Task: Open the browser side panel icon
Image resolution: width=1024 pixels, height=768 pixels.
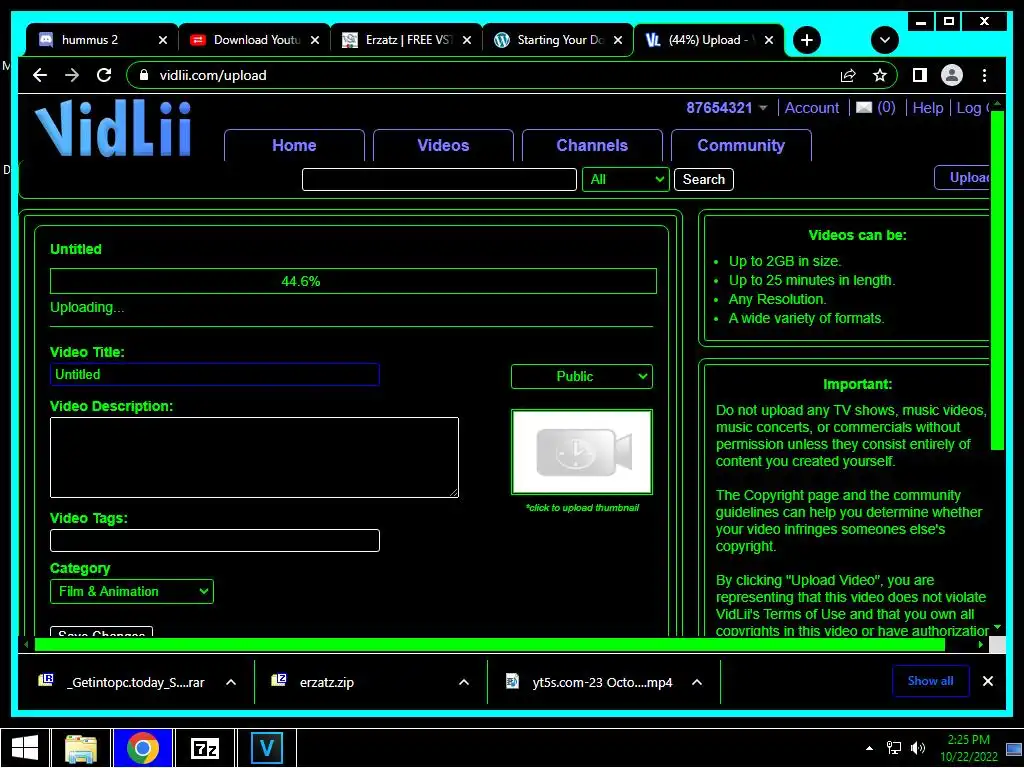Action: (x=920, y=75)
